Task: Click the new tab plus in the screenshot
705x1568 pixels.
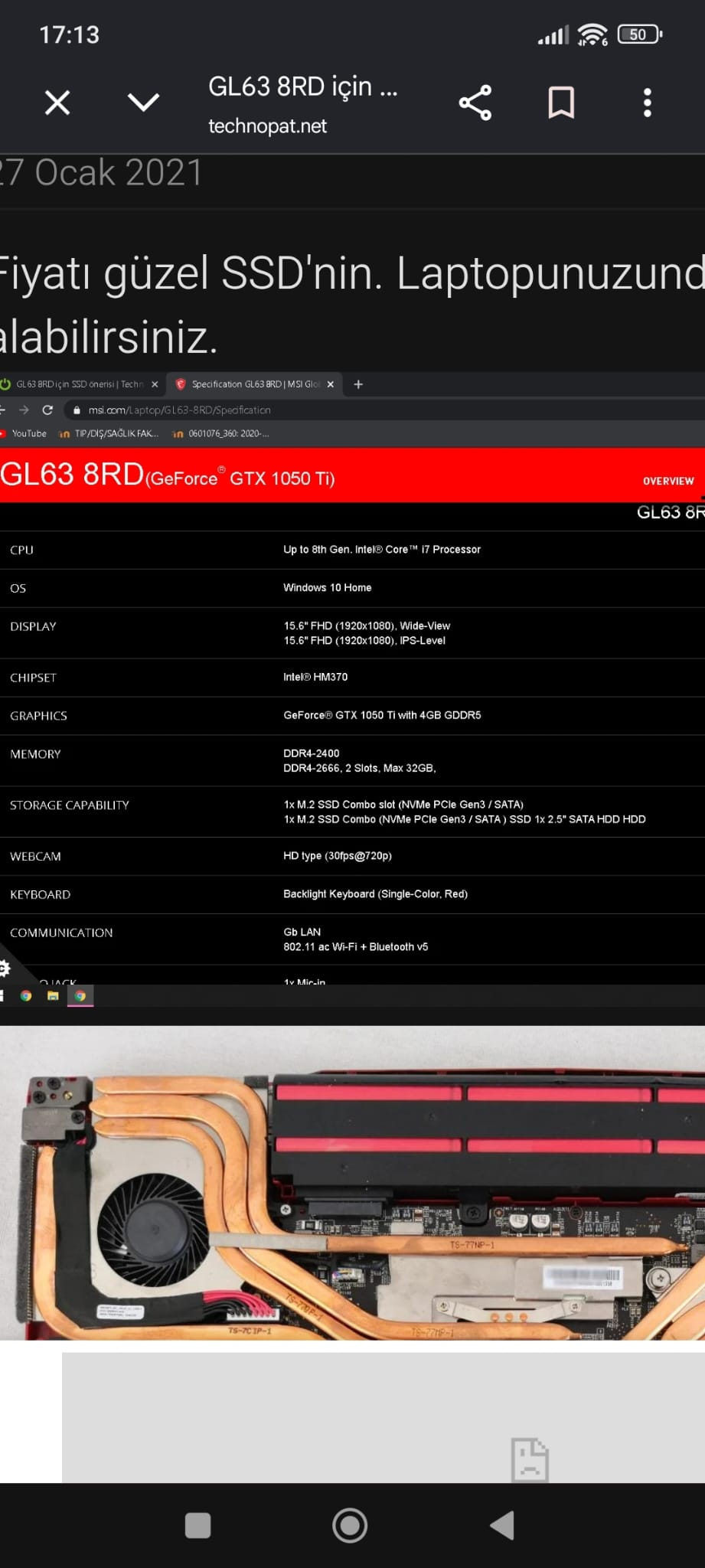Action: pos(358,384)
